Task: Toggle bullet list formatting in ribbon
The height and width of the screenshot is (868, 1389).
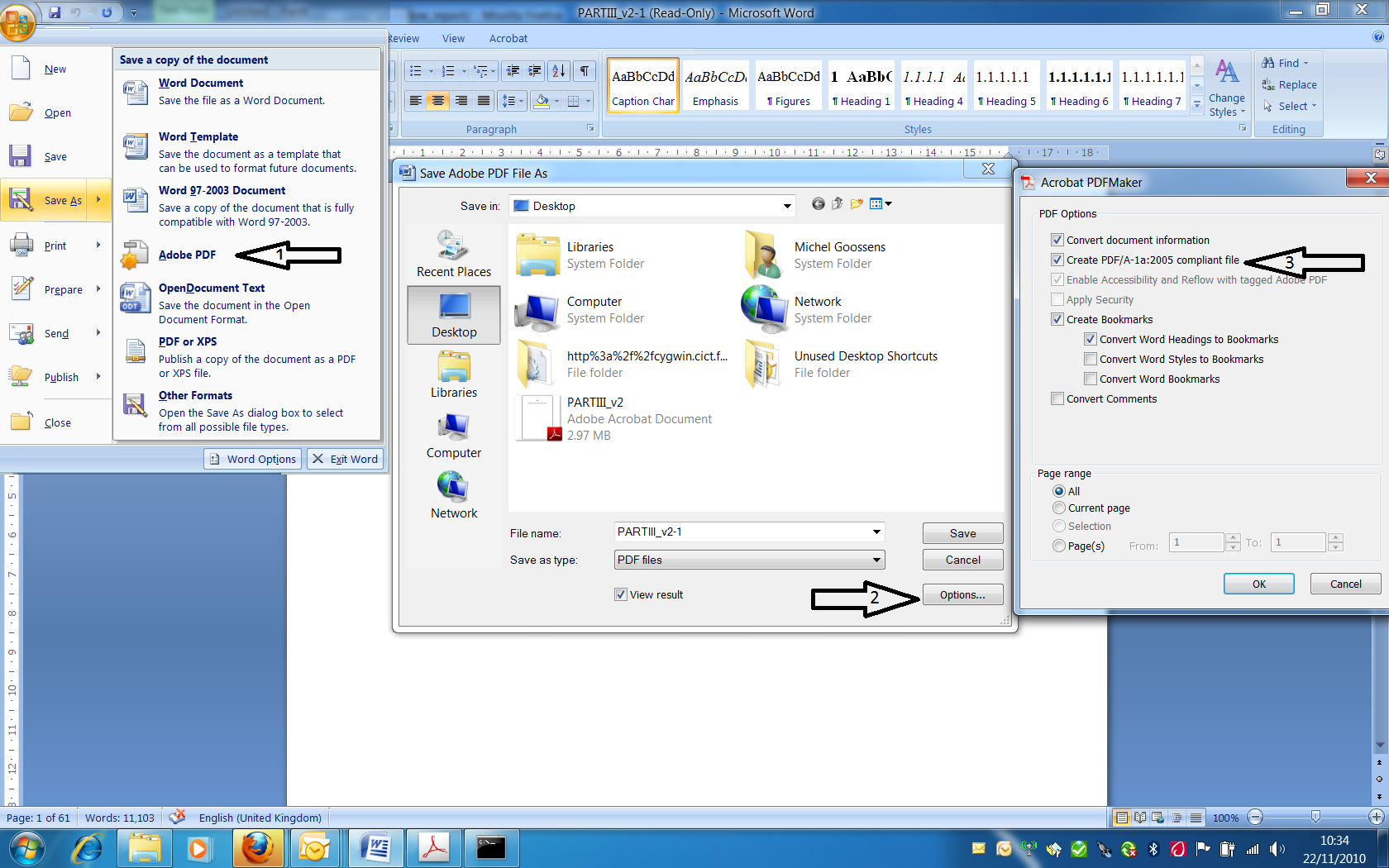Action: pyautogui.click(x=416, y=71)
